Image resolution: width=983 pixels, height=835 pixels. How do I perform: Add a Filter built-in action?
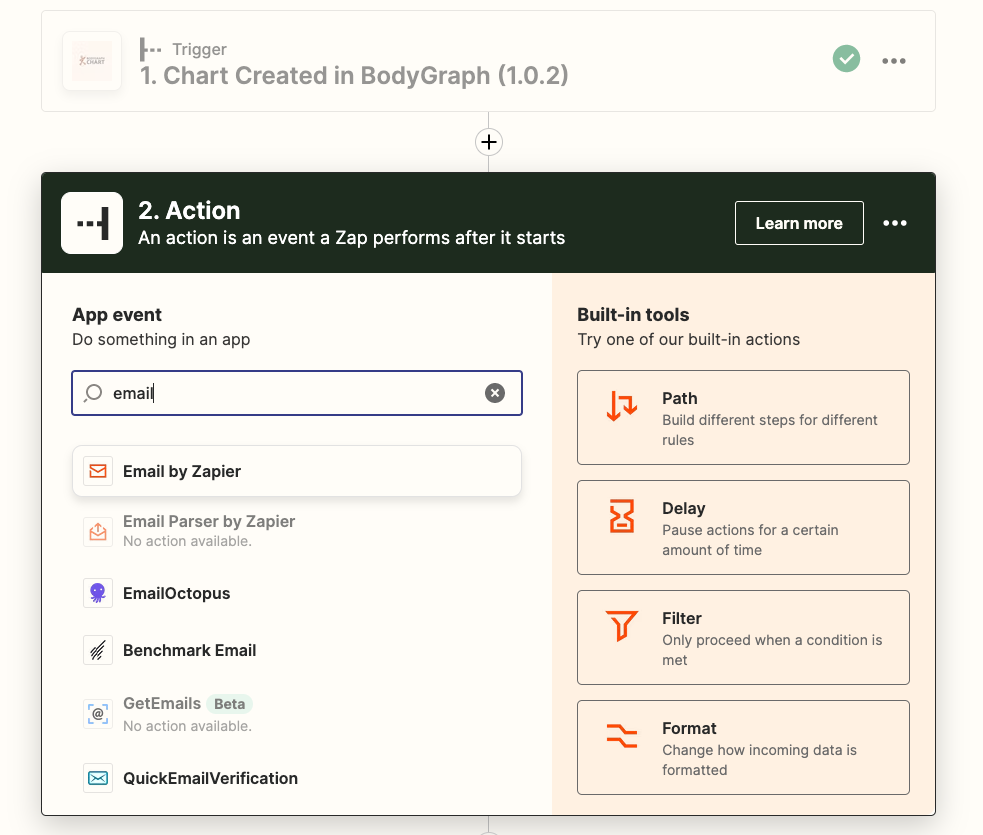pyautogui.click(x=744, y=638)
